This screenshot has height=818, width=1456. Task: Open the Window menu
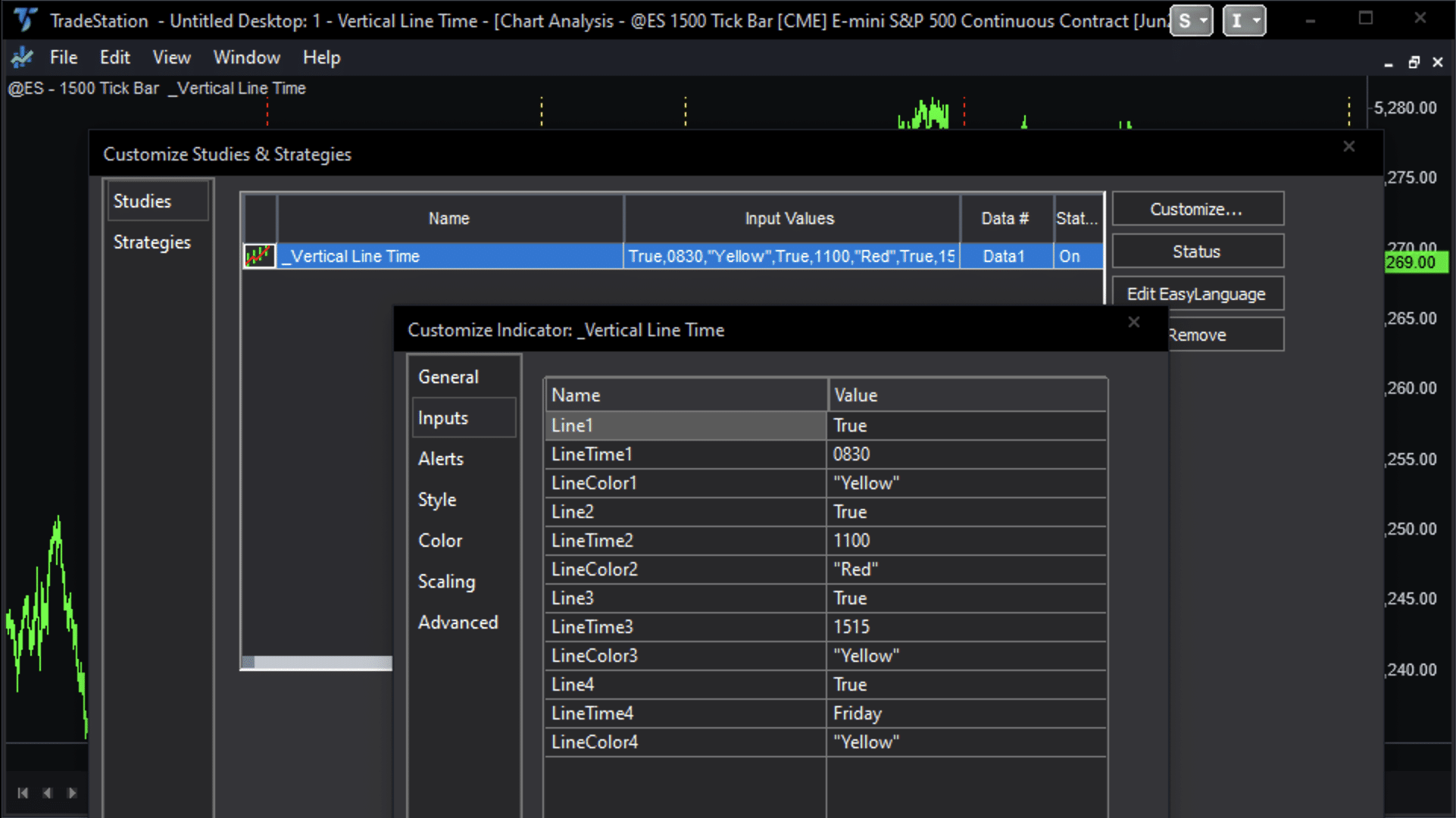point(247,58)
